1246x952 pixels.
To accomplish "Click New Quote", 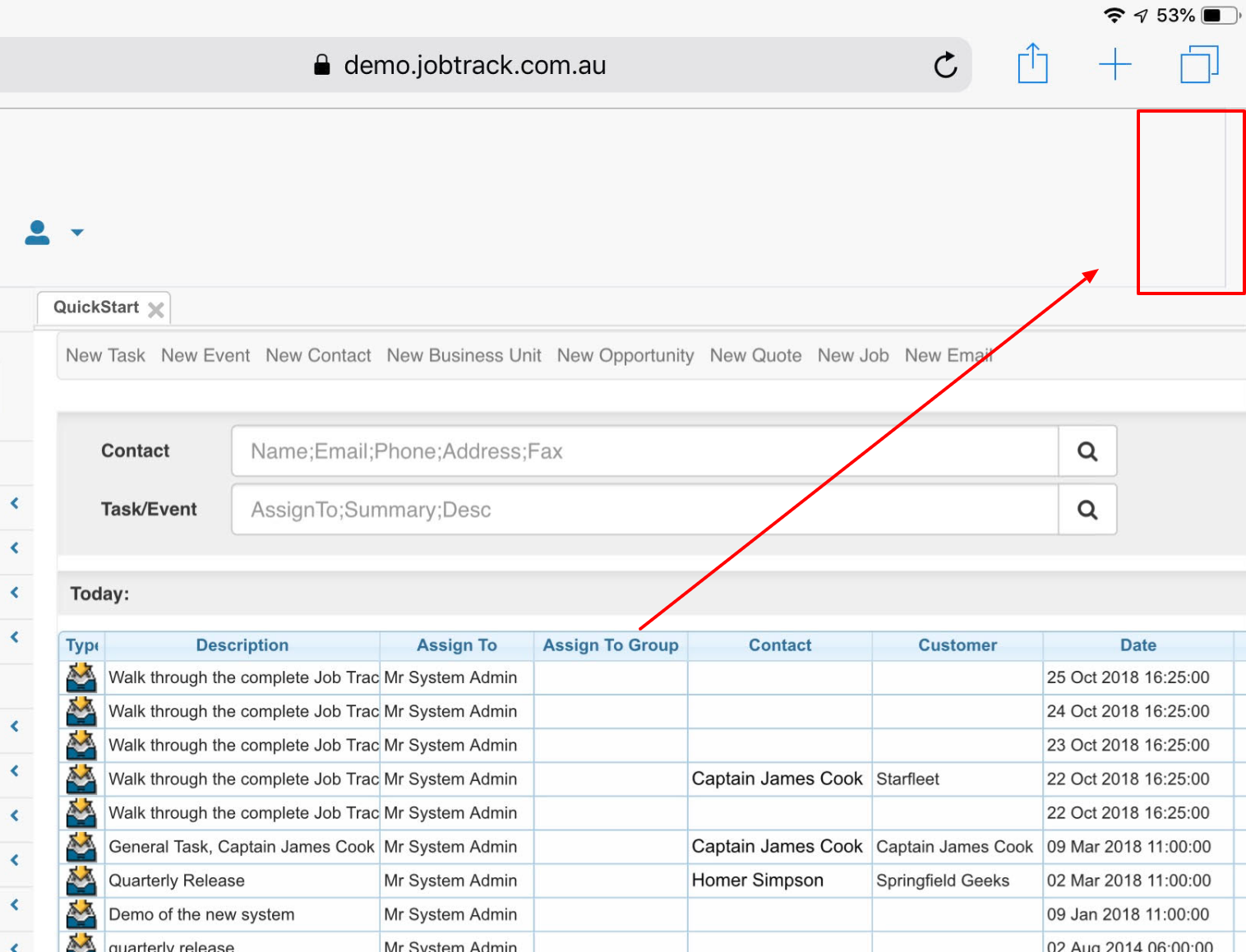I will 755,355.
